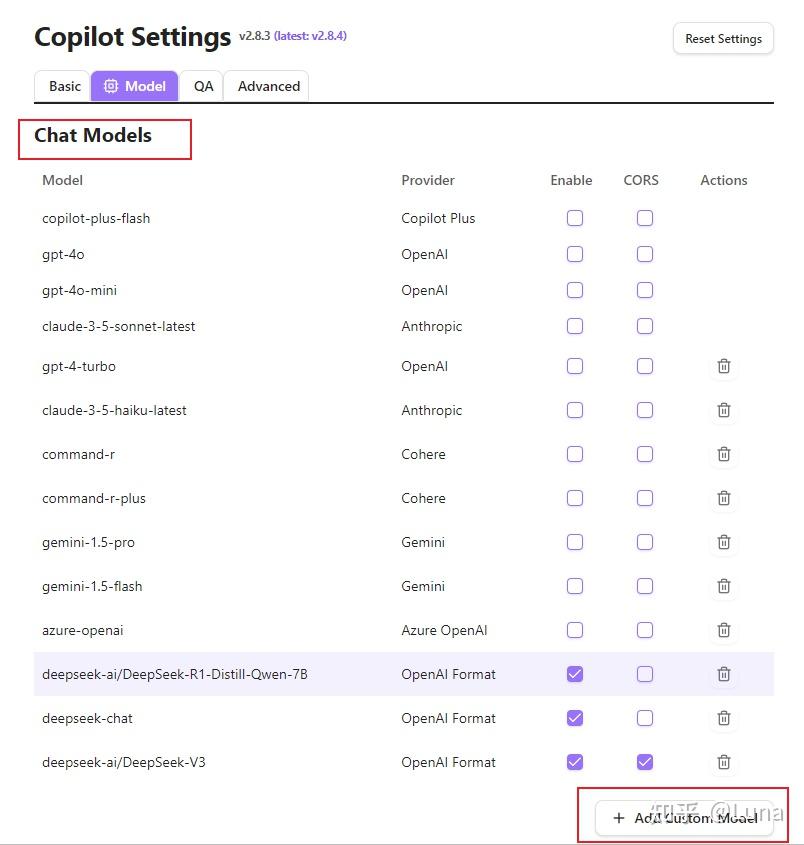This screenshot has height=845, width=804.
Task: Enable the gpt-4o model
Action: coord(575,254)
